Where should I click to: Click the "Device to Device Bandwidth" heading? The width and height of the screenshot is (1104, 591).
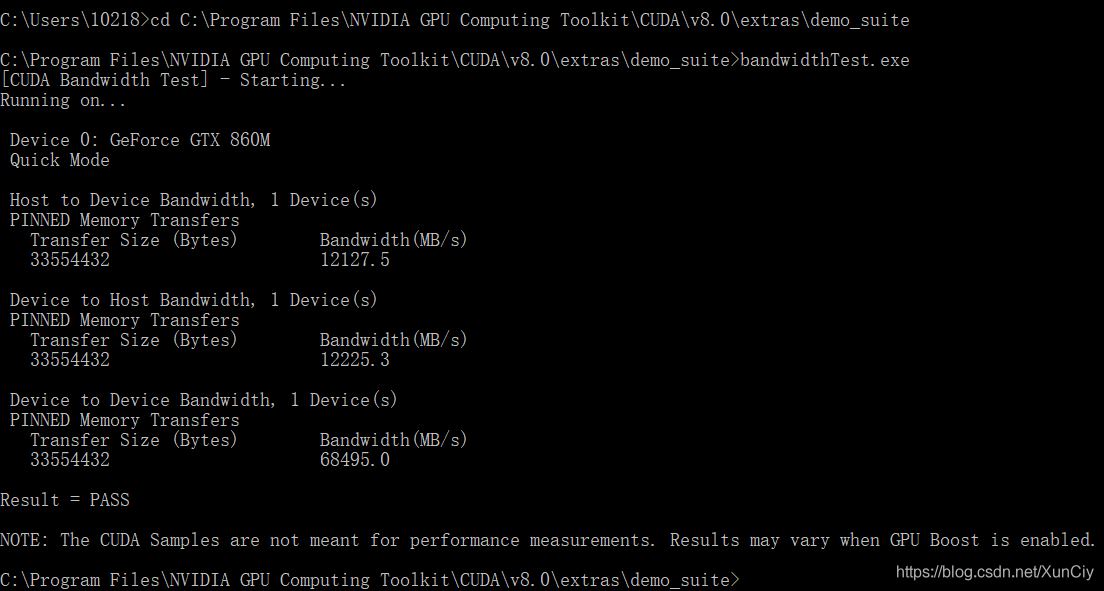[x=142, y=400]
